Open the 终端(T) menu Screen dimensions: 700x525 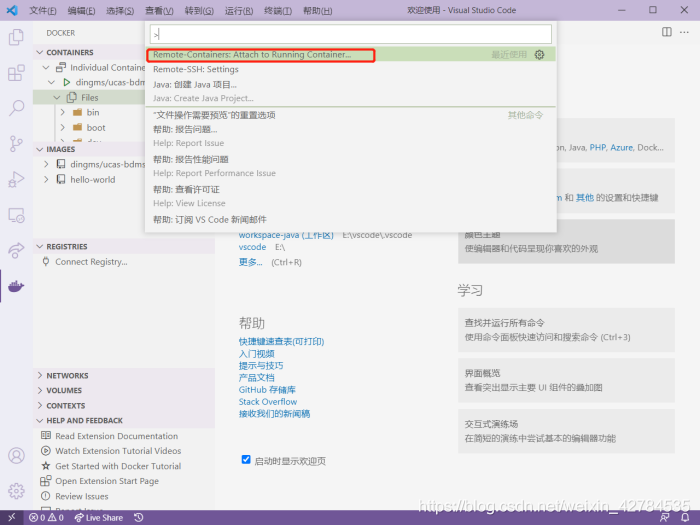coord(278,10)
